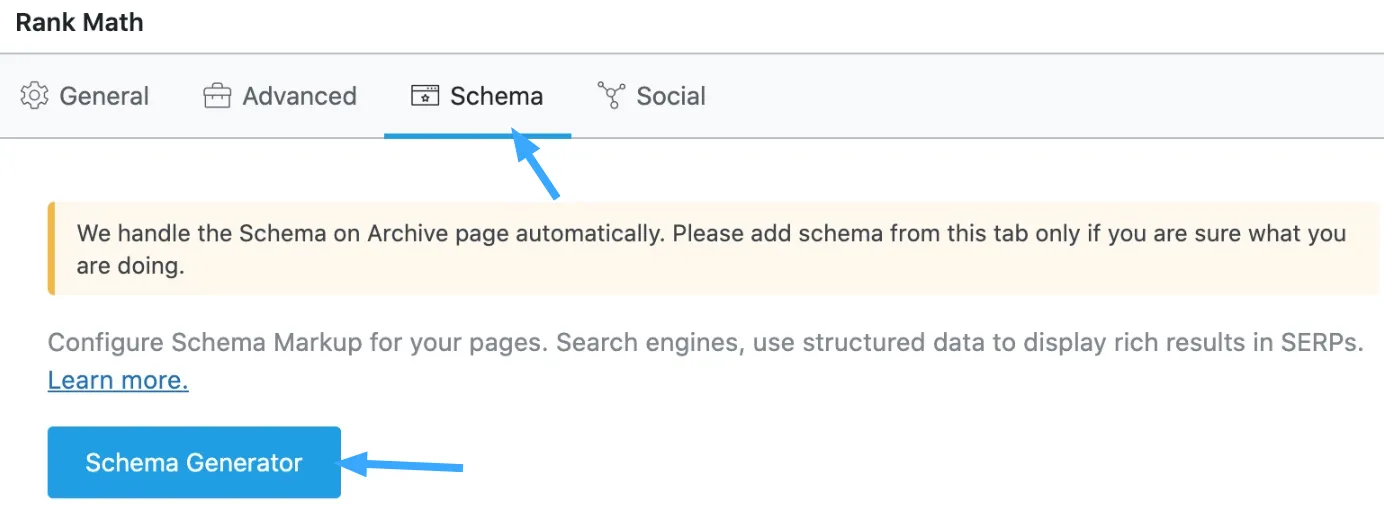Image resolution: width=1384 pixels, height=532 pixels.
Task: Click the blue underline beneath Schema tab
Action: coord(477,135)
